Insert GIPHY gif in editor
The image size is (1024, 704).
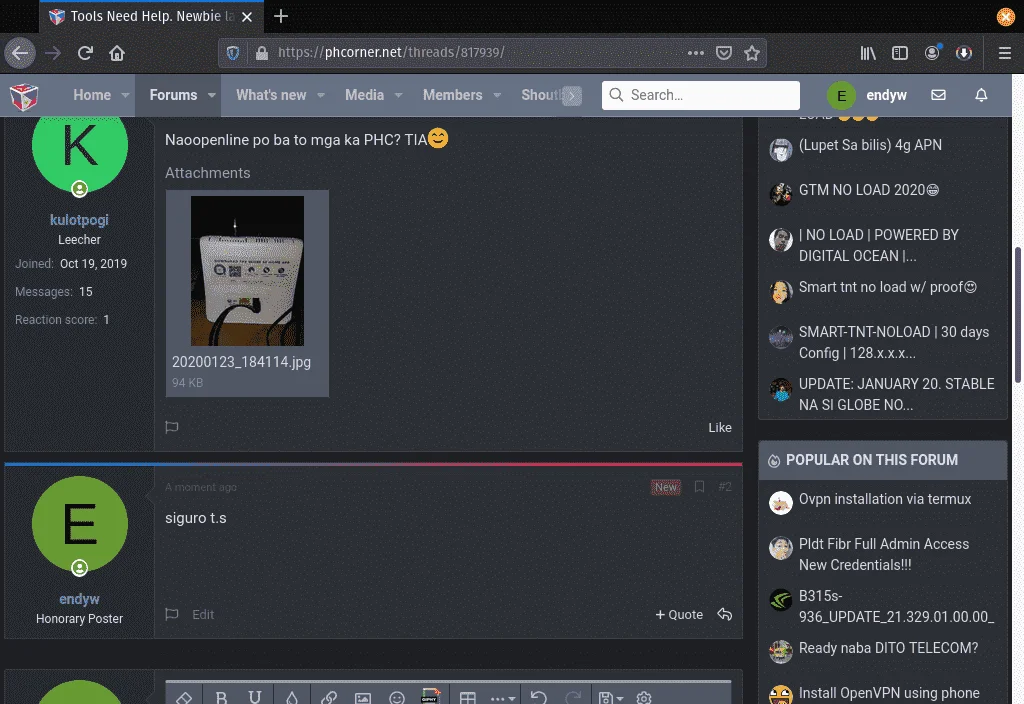click(x=430, y=696)
